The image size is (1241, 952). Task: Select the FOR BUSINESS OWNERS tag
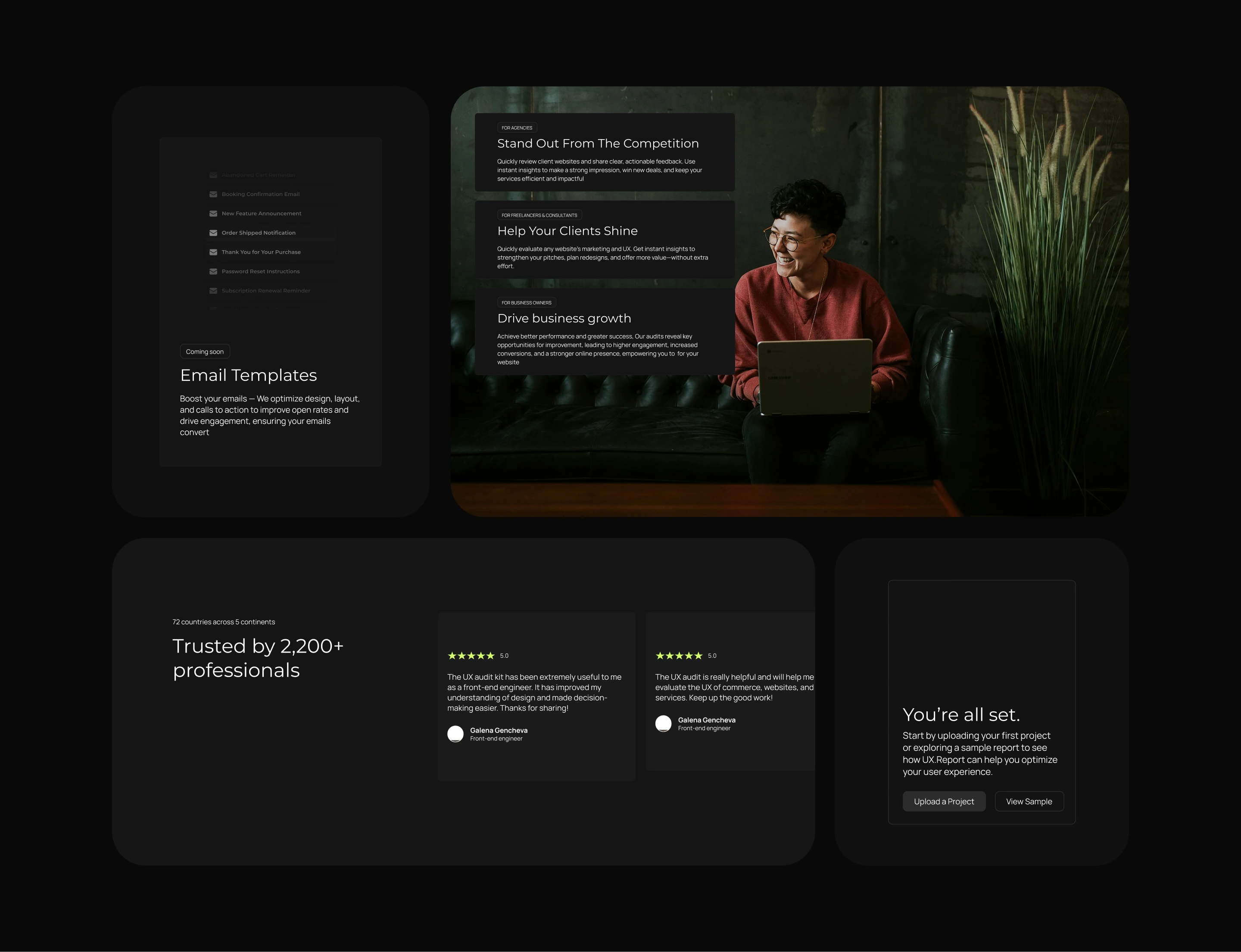point(526,302)
